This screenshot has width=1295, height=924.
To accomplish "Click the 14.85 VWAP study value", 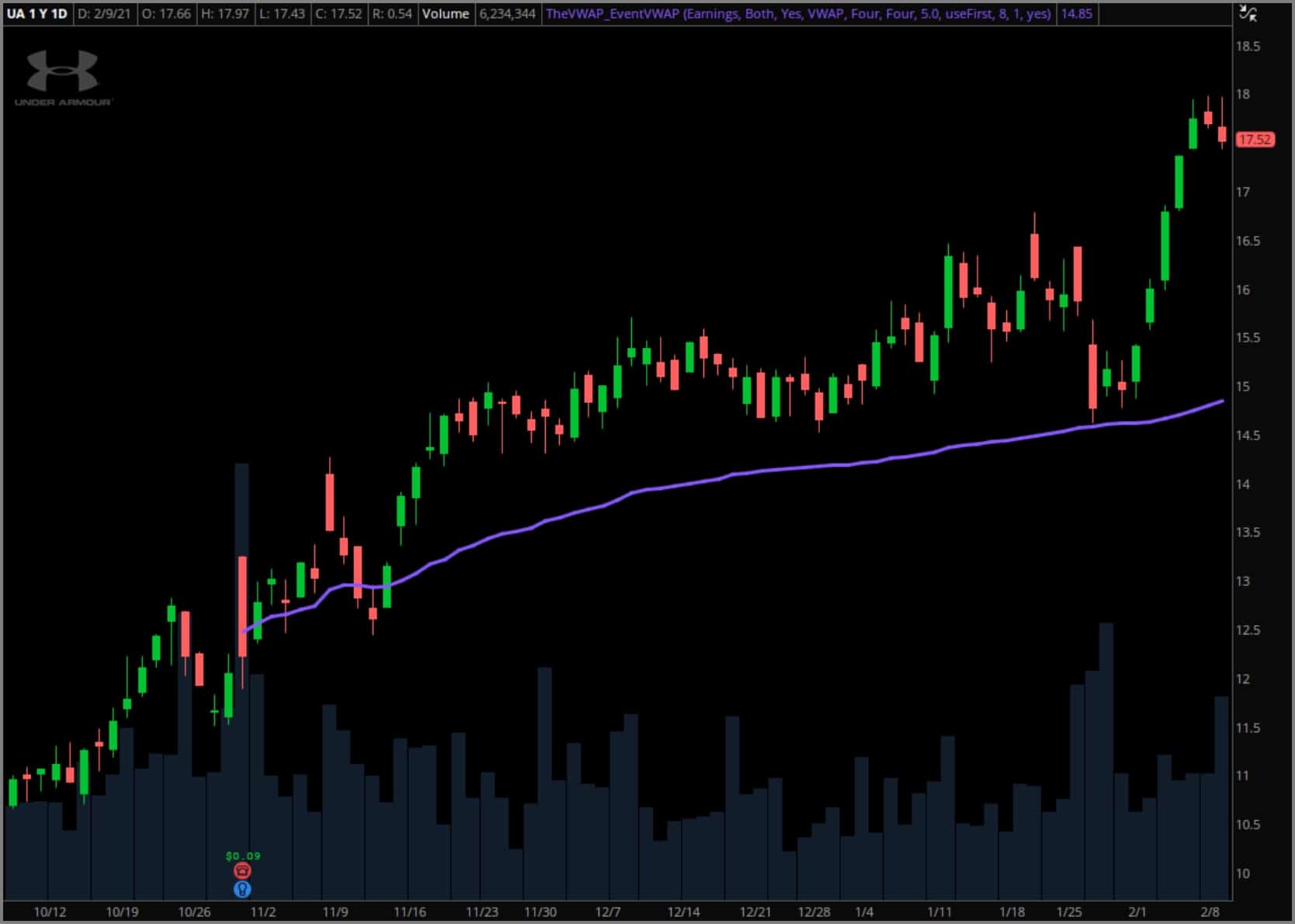I will 1076,13.
